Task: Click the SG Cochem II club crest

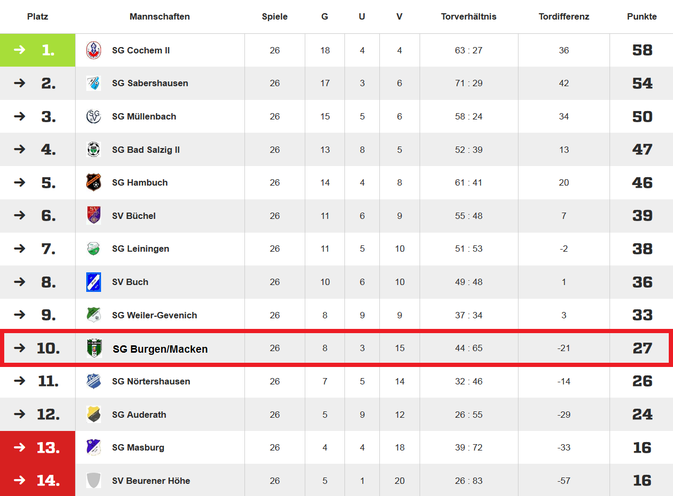Action: click(x=94, y=50)
